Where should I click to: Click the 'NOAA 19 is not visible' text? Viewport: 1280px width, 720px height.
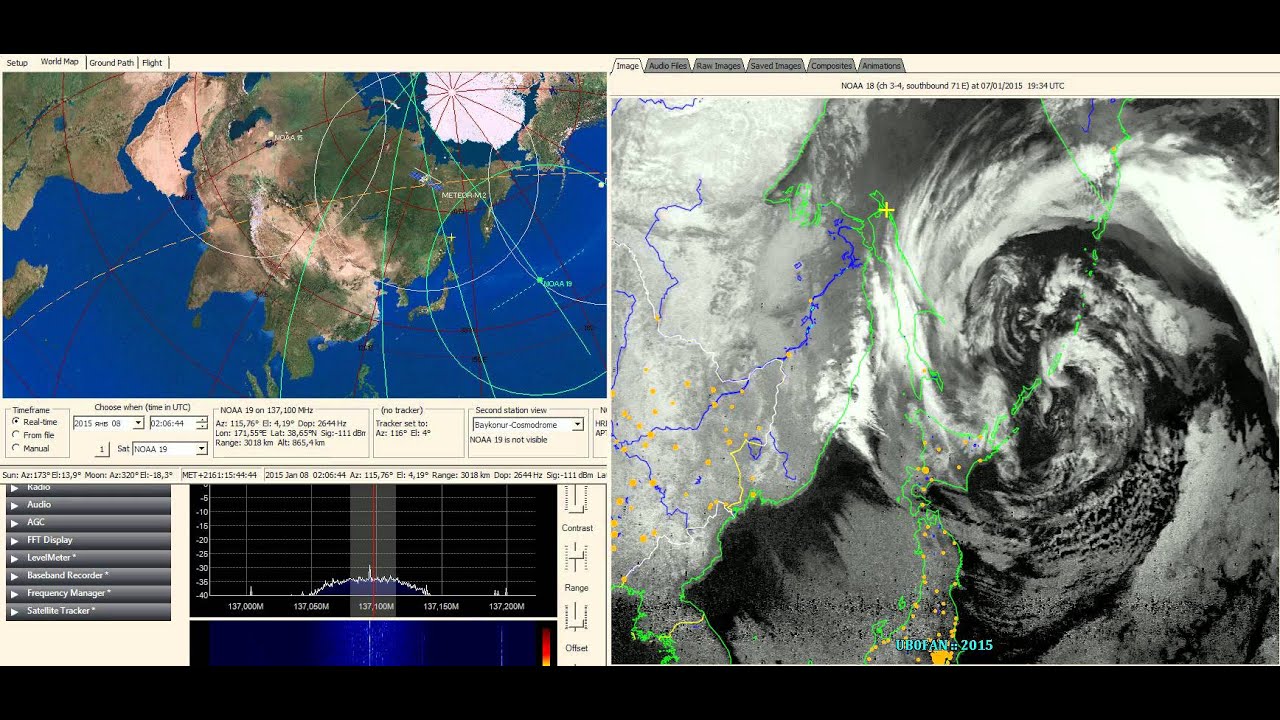[x=509, y=439]
